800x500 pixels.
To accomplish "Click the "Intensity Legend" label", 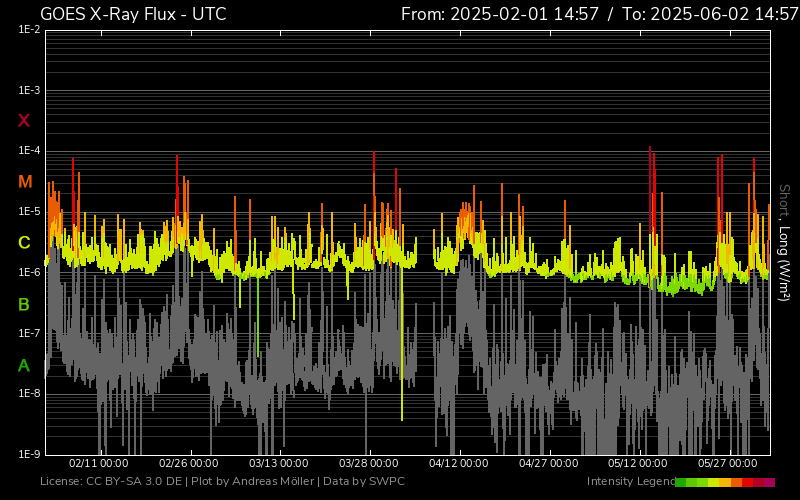I will (x=631, y=481).
